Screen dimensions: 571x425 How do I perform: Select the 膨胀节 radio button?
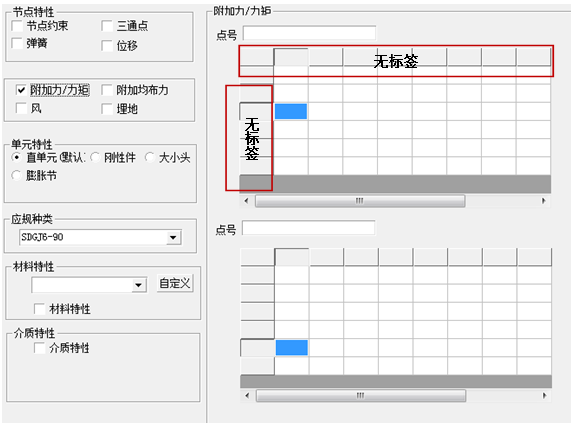point(16,176)
